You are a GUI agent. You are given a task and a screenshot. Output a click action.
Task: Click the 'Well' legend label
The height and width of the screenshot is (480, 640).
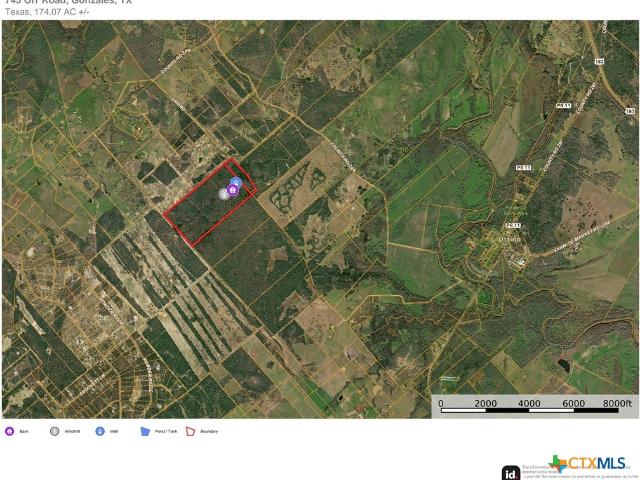click(x=114, y=431)
